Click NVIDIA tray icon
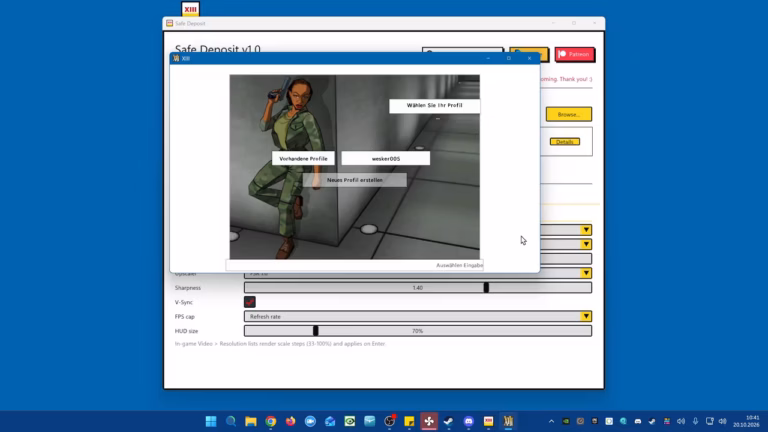The width and height of the screenshot is (768, 432). coord(566,421)
